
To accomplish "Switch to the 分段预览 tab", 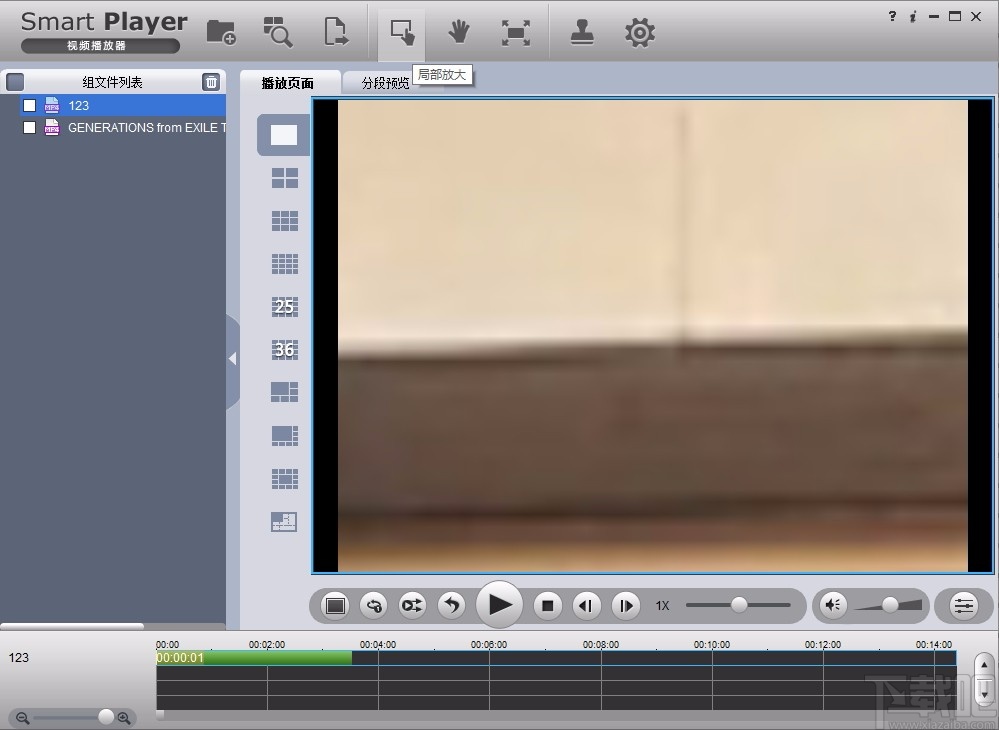I will [385, 83].
